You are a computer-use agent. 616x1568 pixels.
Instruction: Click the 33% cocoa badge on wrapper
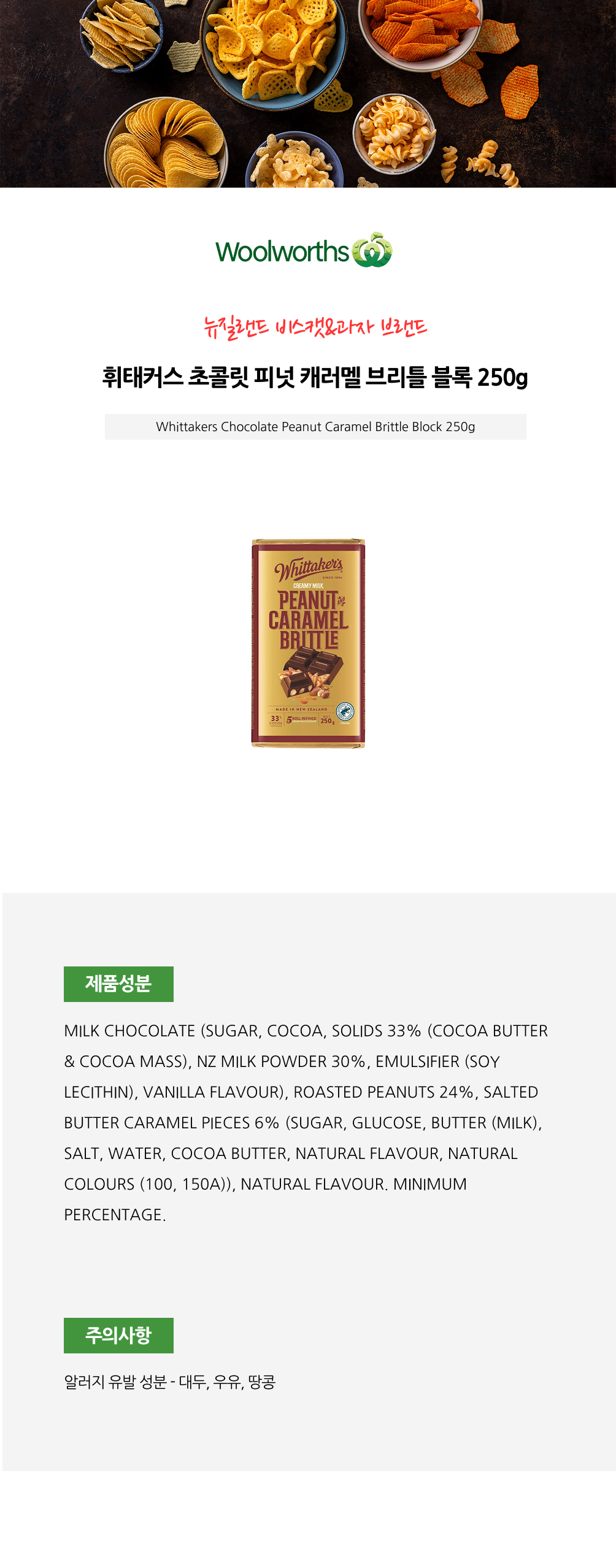click(275, 720)
